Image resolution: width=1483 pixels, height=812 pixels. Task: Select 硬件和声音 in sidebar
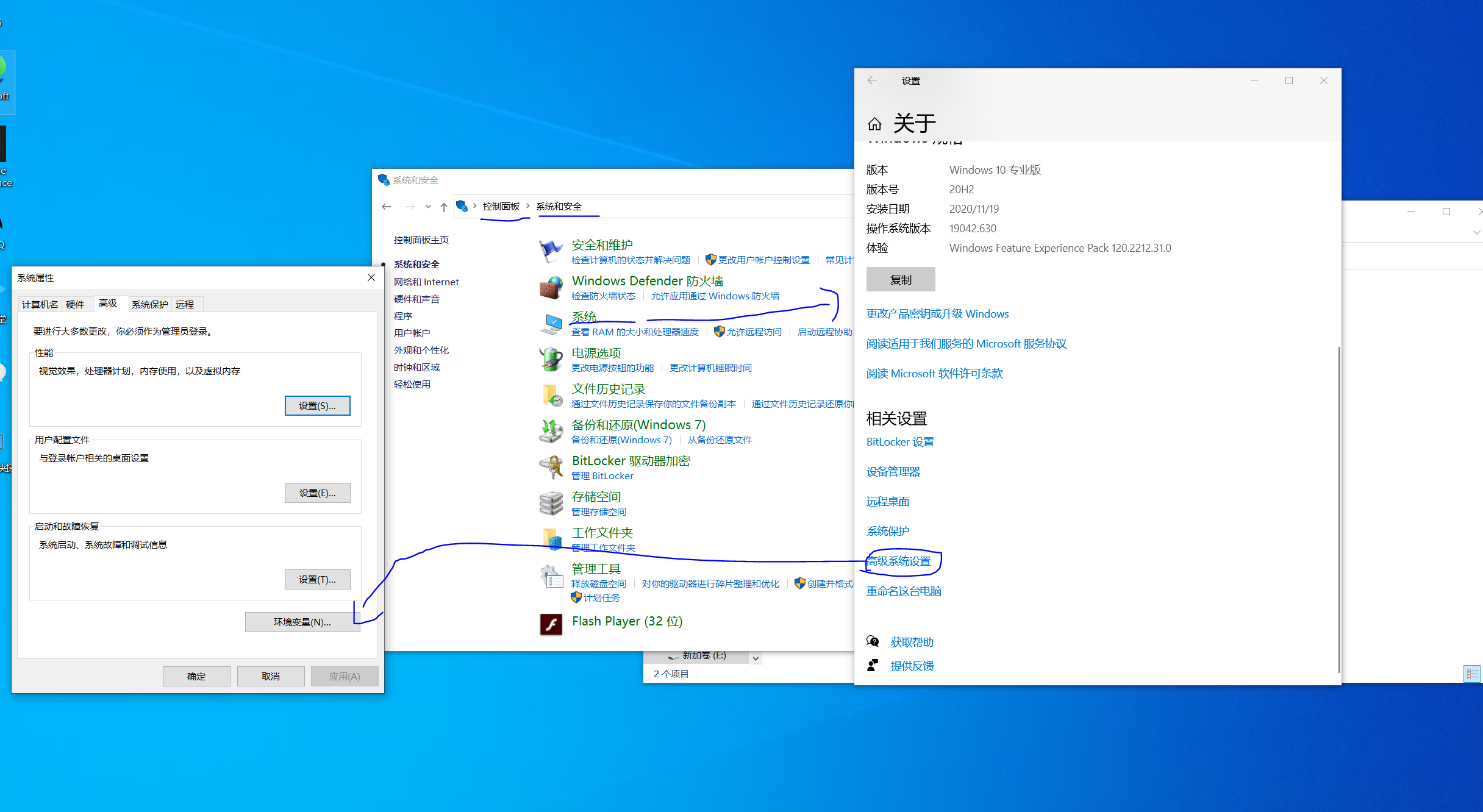(x=416, y=299)
